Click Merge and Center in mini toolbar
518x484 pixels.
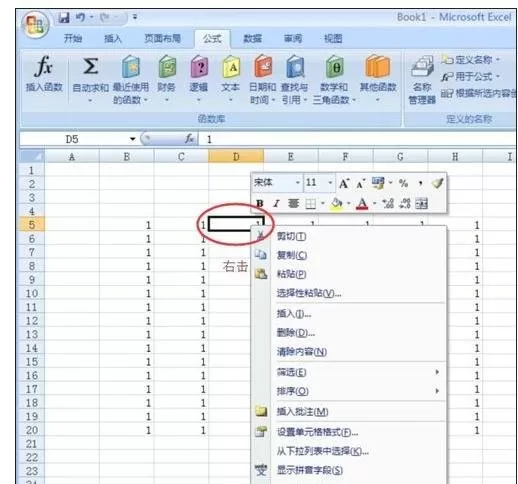point(421,203)
